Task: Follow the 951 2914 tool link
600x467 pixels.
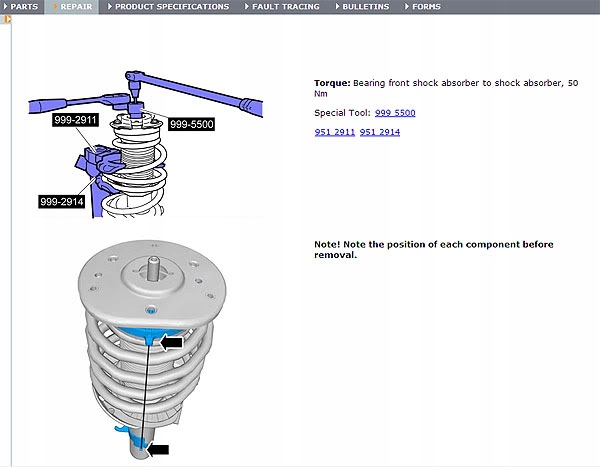Action: [380, 132]
